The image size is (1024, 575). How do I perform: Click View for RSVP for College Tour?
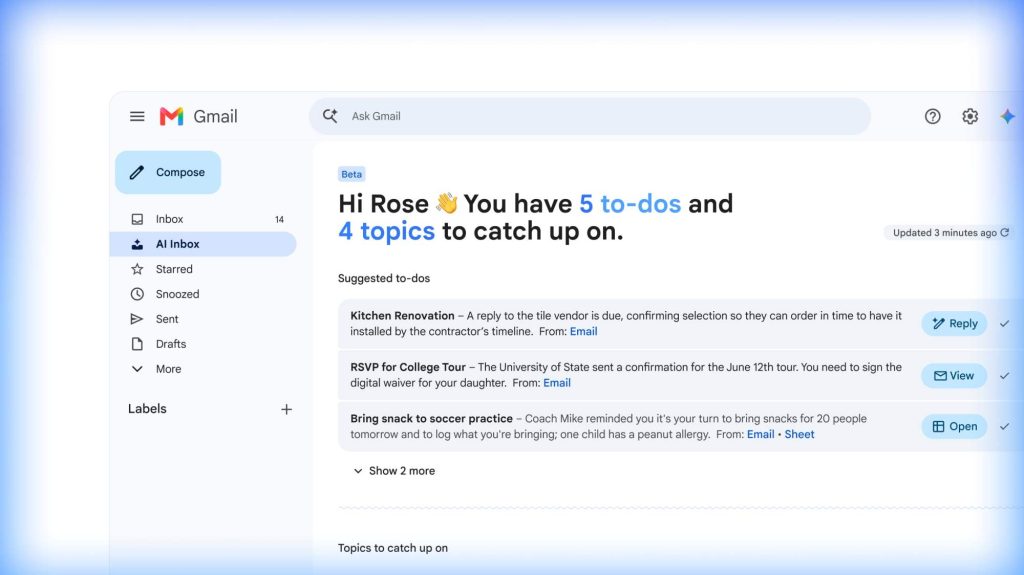(954, 376)
